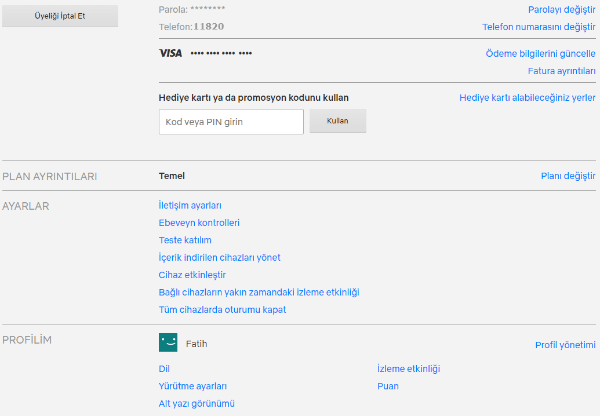Open Hediye kartı alabileceğiniz yerler link
The height and width of the screenshot is (416, 600).
click(527, 98)
